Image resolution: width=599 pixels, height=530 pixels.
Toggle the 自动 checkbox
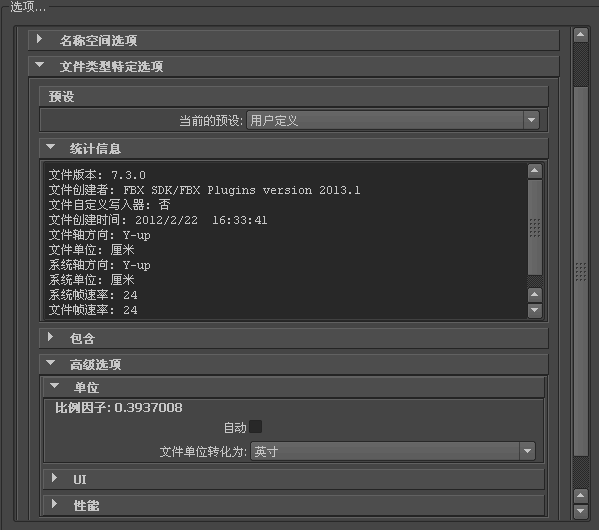coord(255,427)
